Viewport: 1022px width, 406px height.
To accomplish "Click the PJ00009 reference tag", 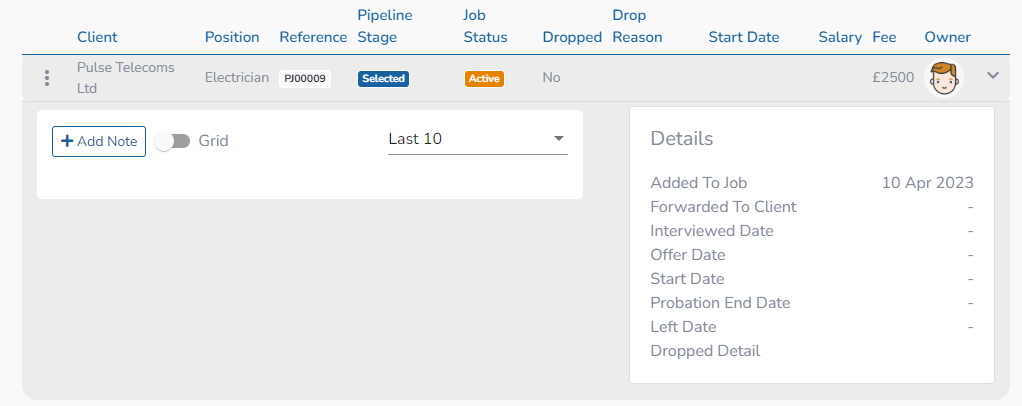I will (305, 78).
